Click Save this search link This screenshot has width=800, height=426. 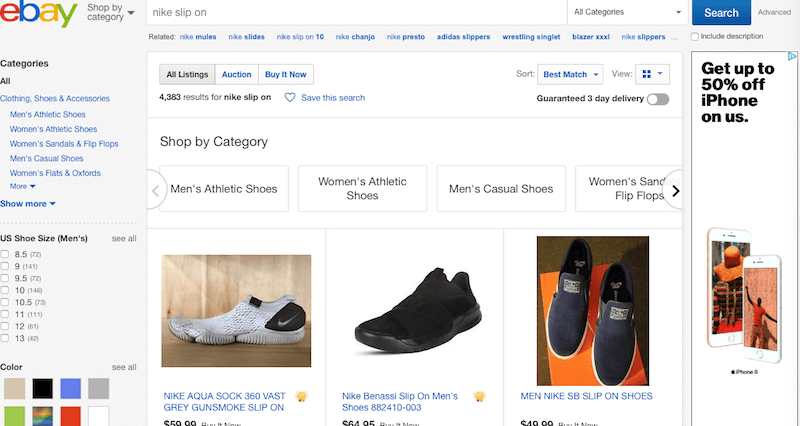[333, 97]
